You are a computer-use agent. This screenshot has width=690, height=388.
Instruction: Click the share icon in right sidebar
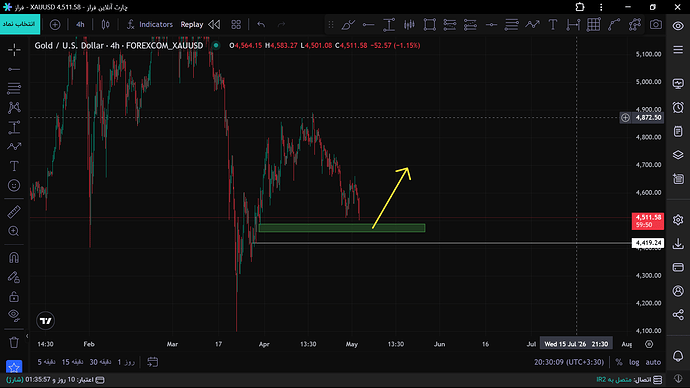click(x=678, y=315)
